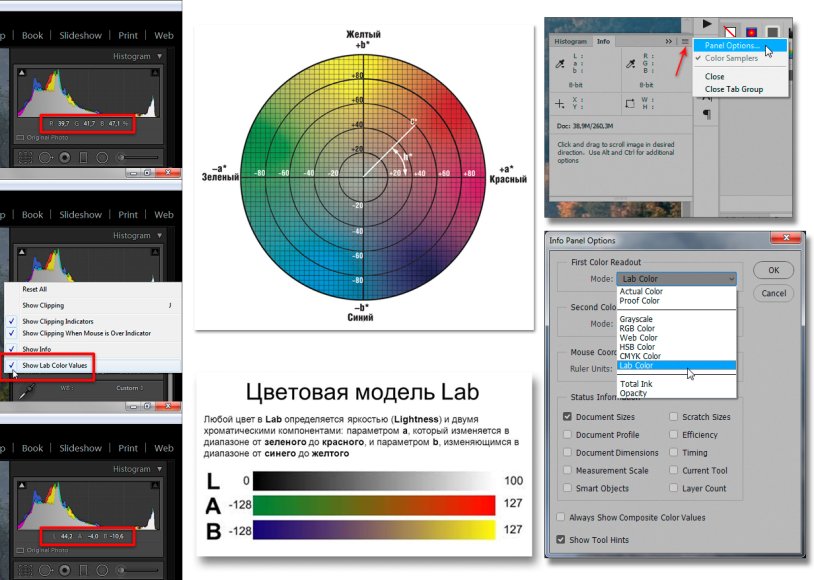Viewport: 814px width, 580px height.
Task: Pick CMYK Color in the mode list
Action: [640, 355]
